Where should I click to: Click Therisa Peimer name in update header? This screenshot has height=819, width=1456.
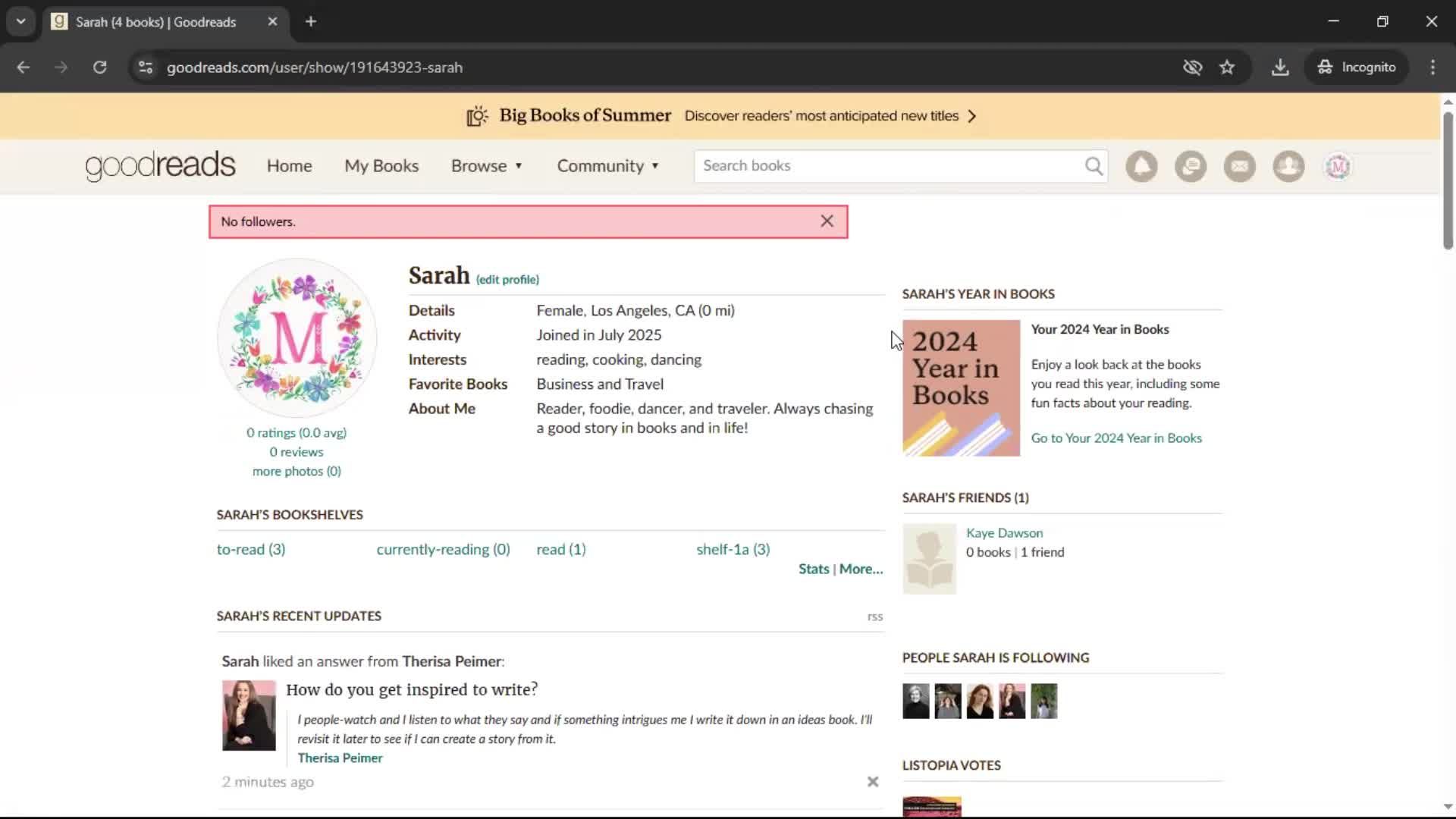coord(452,661)
